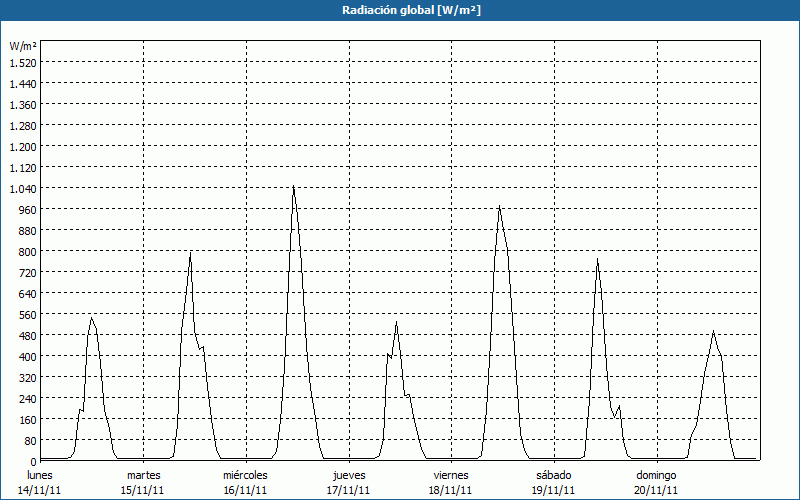
Task: Click the "jueves" day label
Action: click(x=349, y=476)
